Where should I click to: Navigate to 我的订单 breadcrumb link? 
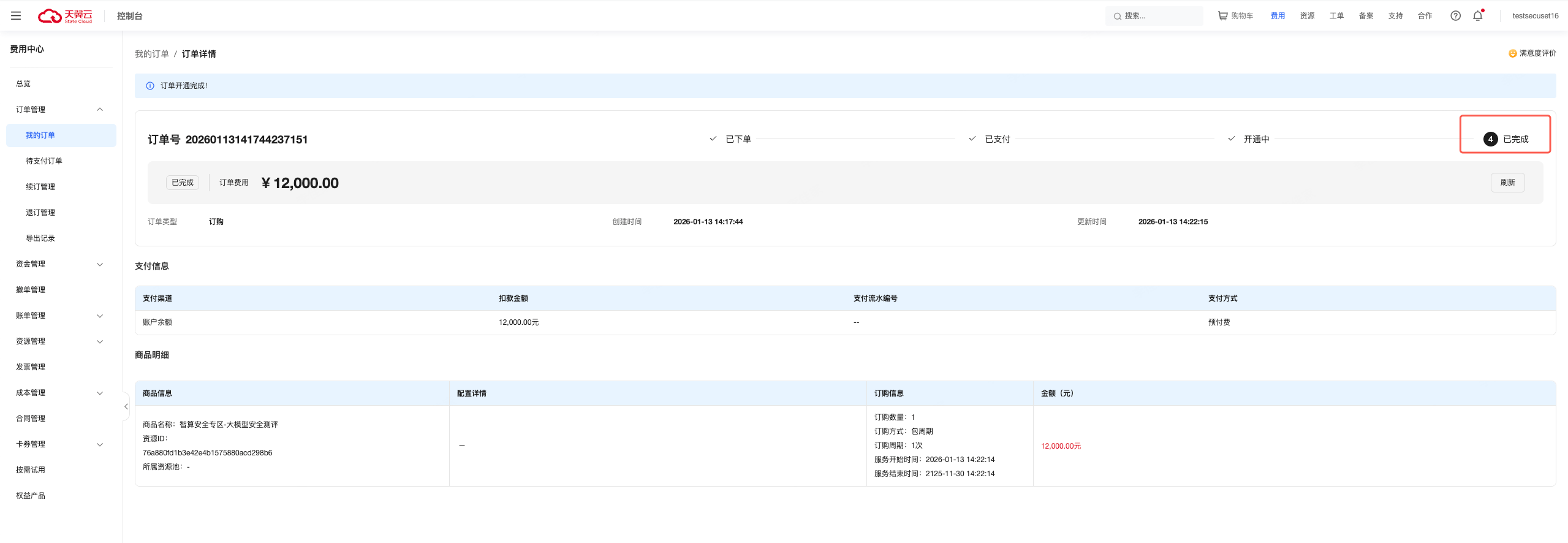(x=151, y=54)
